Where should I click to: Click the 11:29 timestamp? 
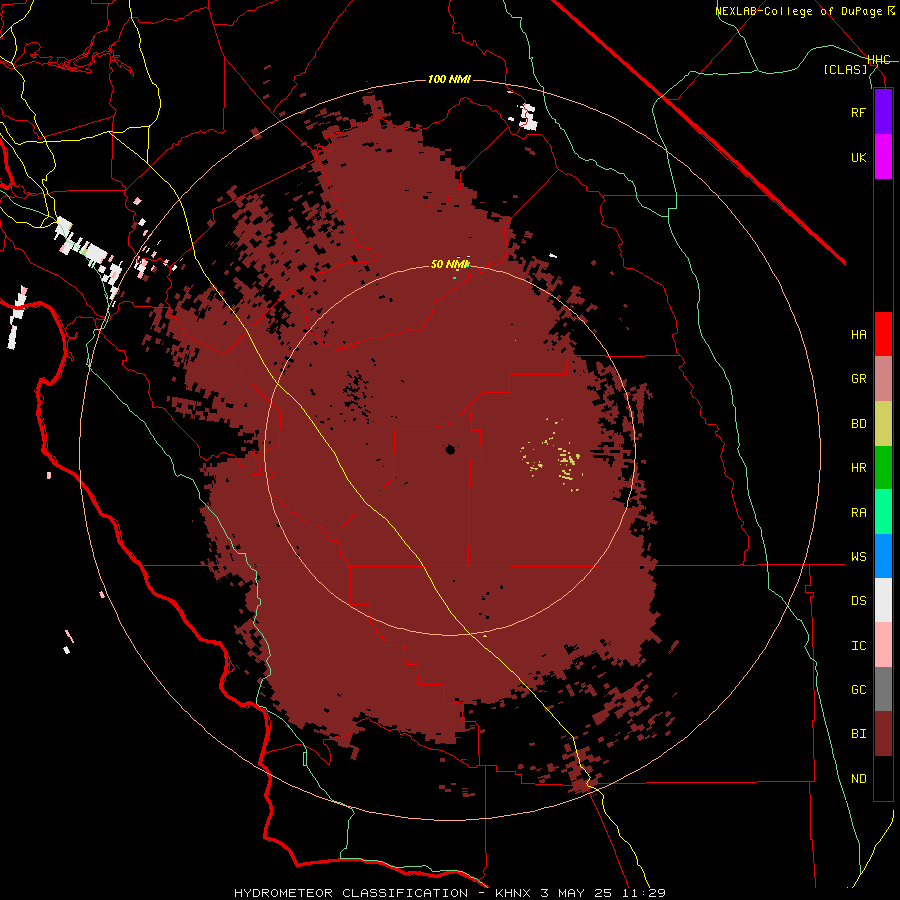tap(642, 893)
